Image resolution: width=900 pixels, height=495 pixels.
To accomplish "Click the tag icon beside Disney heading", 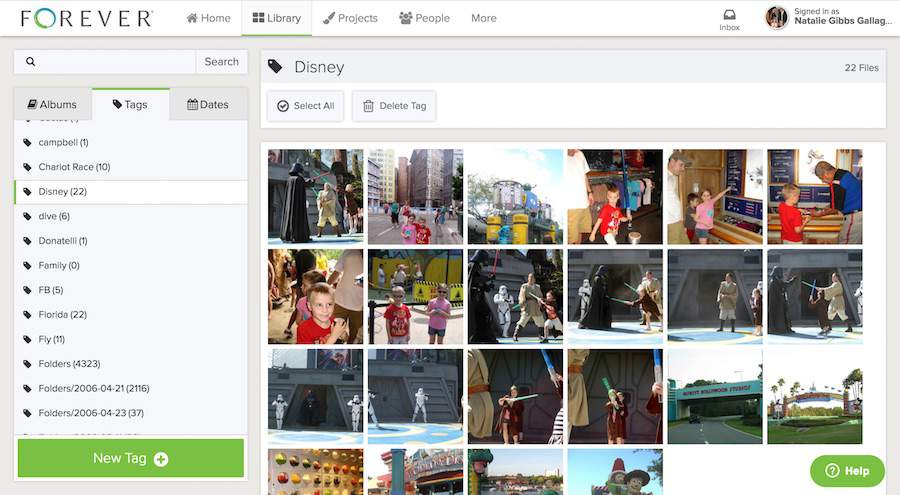I will pos(275,67).
